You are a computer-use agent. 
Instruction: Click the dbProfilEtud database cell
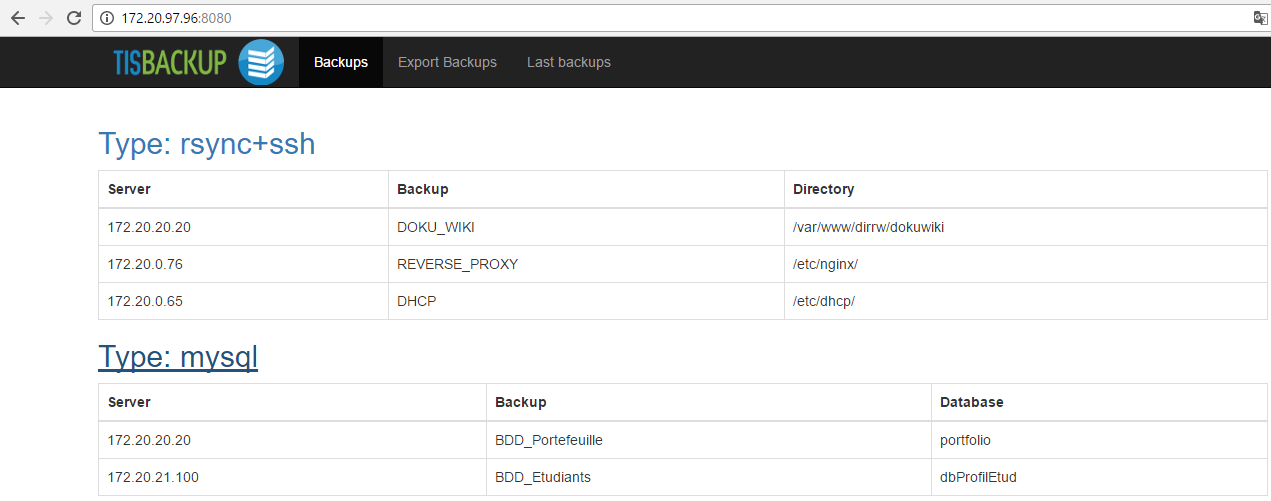tap(978, 477)
